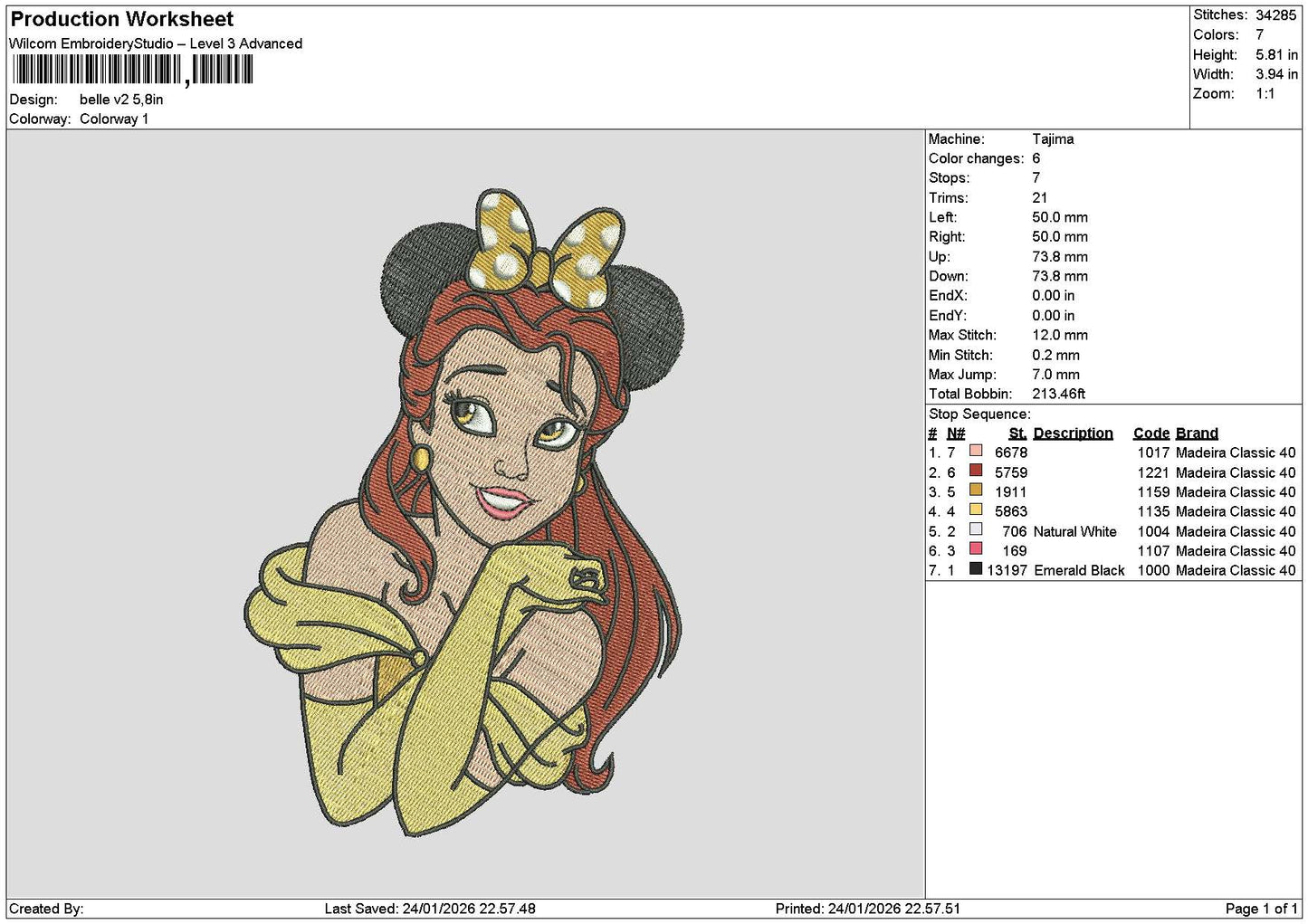The height and width of the screenshot is (924, 1308).
Task: Click the 'Left:' label
Action: [942, 217]
